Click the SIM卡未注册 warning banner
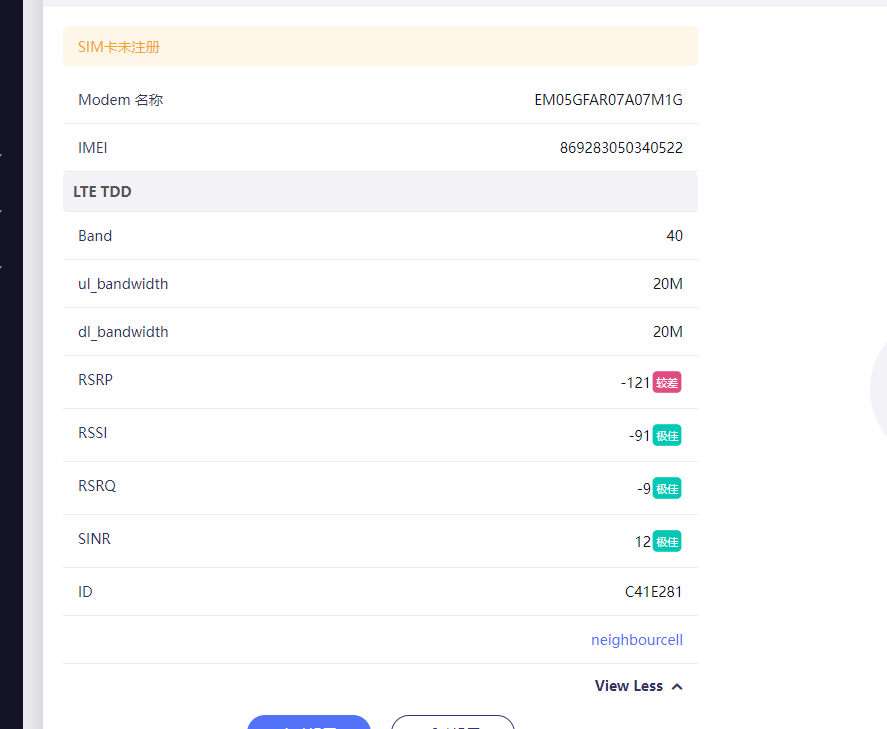887x729 pixels. (380, 47)
